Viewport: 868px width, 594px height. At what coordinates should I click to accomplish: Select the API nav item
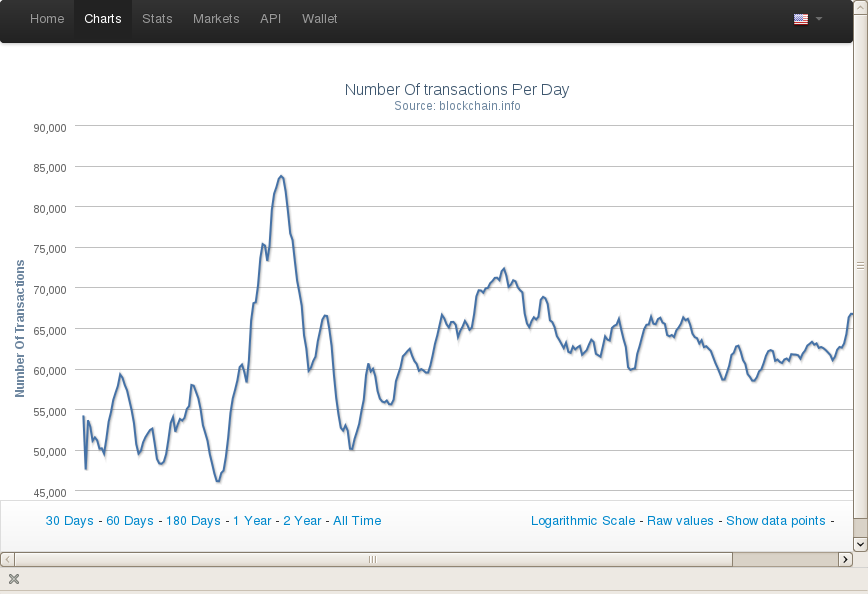pos(270,19)
